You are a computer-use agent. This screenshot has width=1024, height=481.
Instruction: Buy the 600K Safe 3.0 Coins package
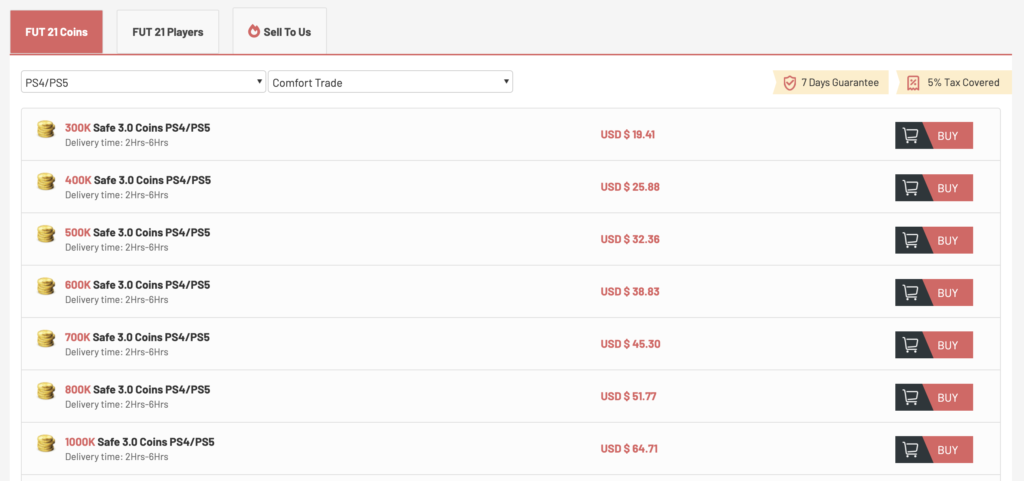[934, 292]
